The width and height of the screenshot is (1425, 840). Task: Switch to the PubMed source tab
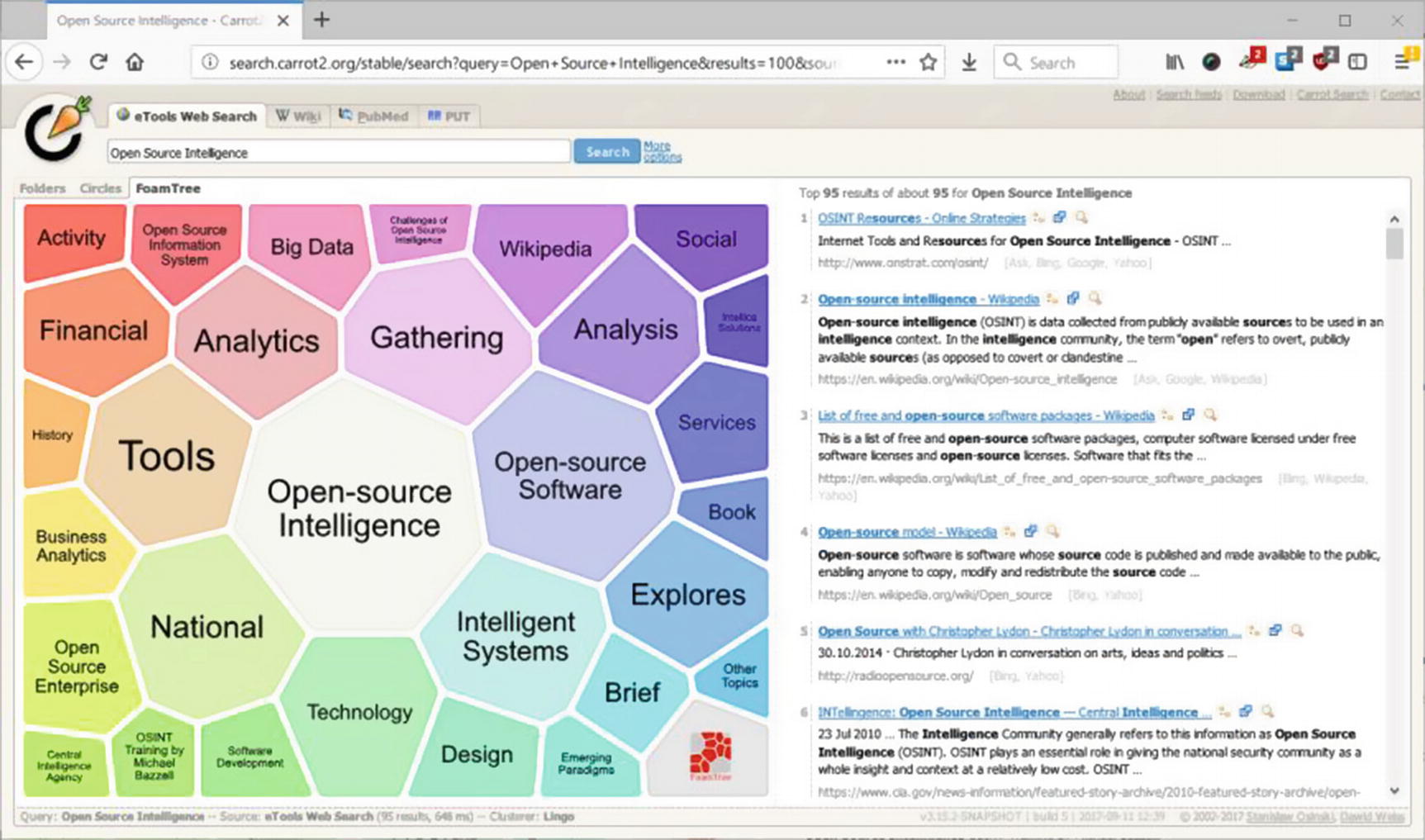tap(374, 116)
